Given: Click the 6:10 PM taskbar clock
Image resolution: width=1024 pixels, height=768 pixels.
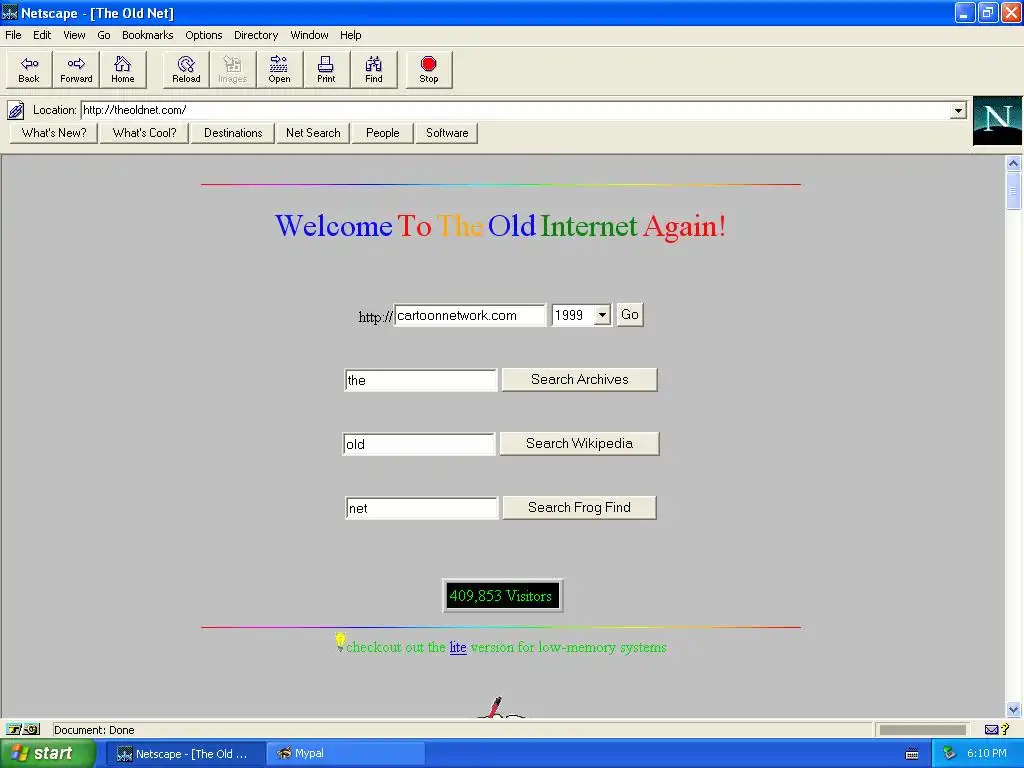Looking at the screenshot, I should tap(987, 754).
